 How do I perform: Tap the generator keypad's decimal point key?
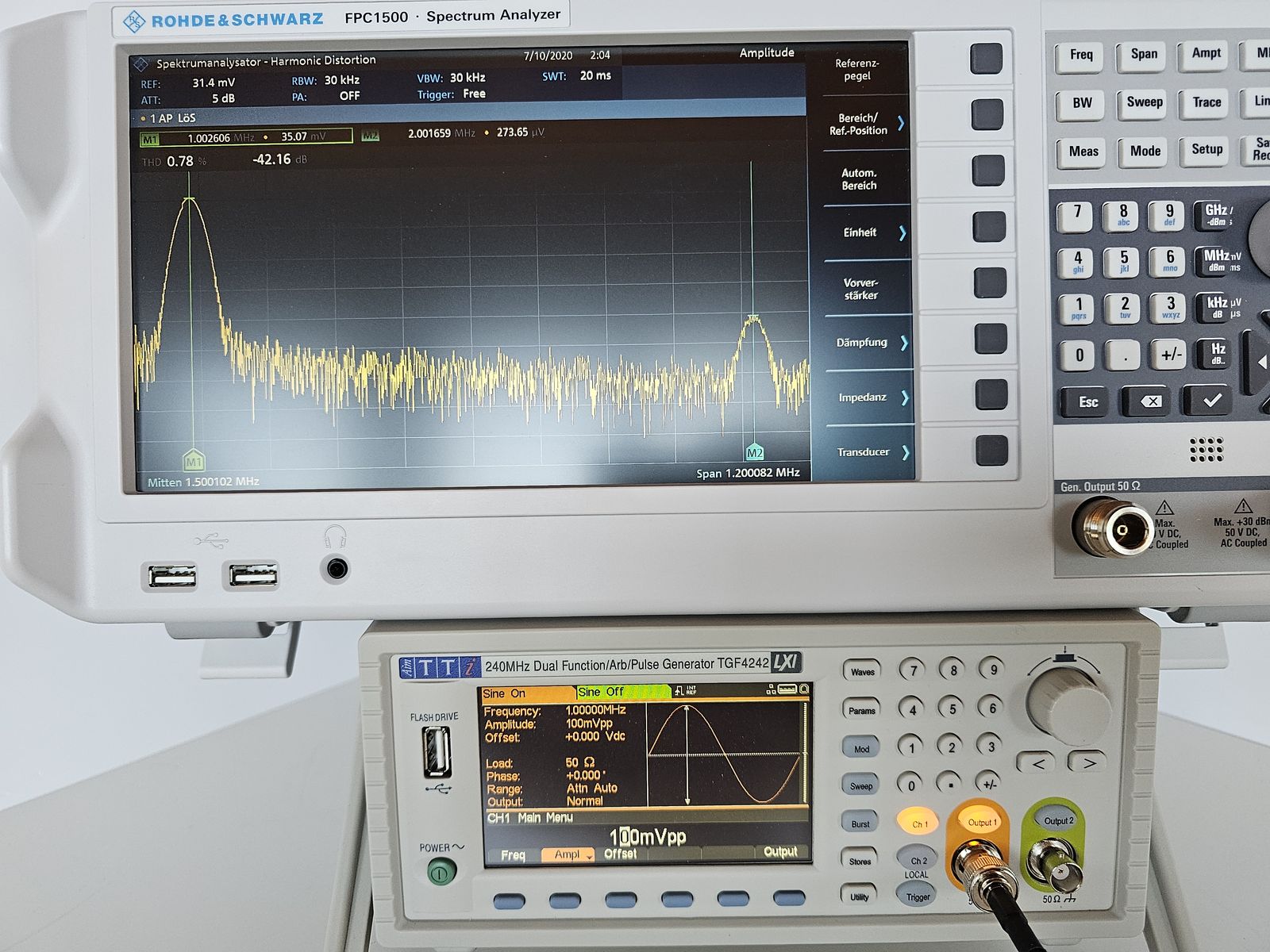950,783
